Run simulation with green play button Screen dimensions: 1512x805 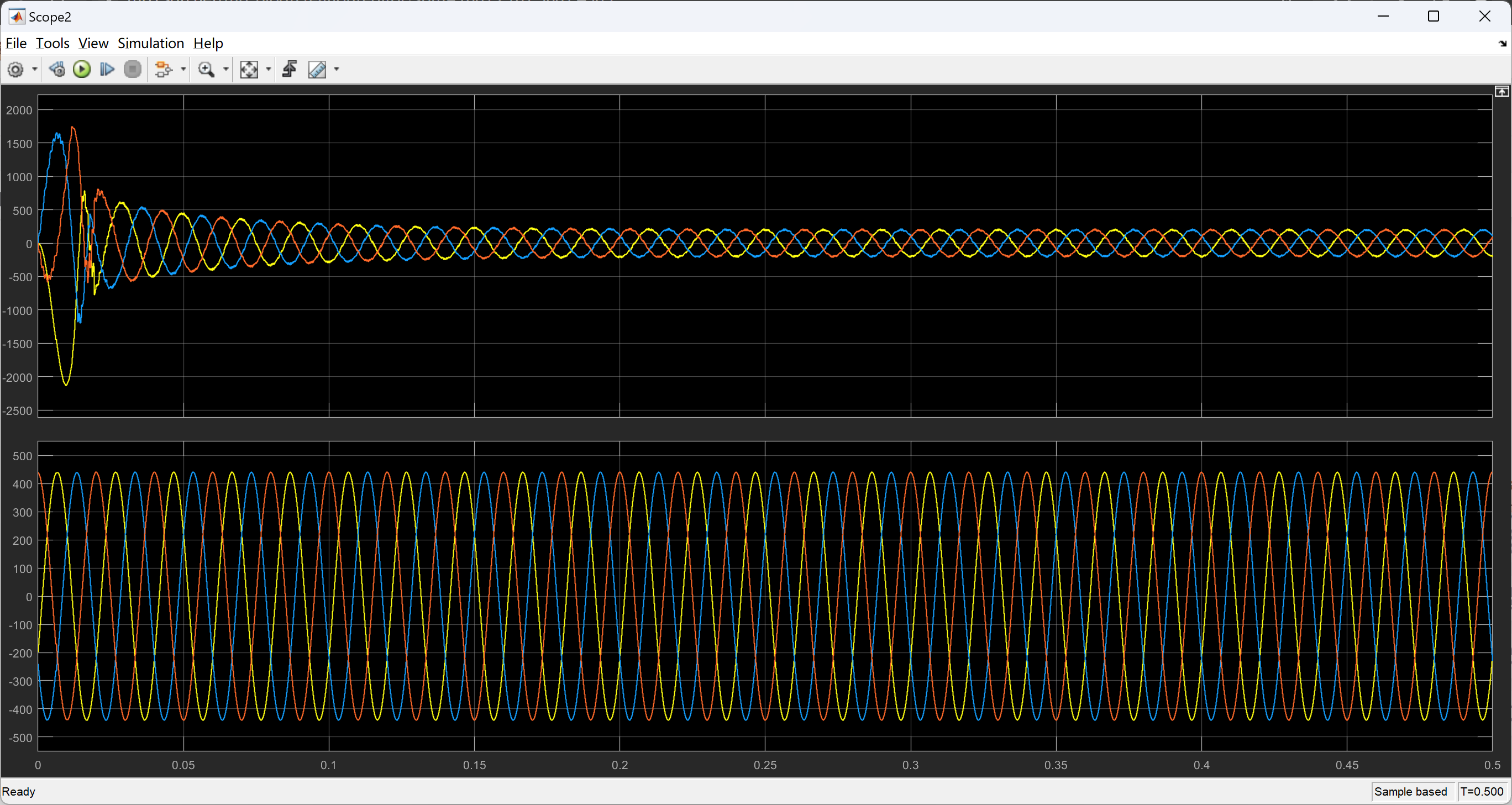click(x=82, y=70)
